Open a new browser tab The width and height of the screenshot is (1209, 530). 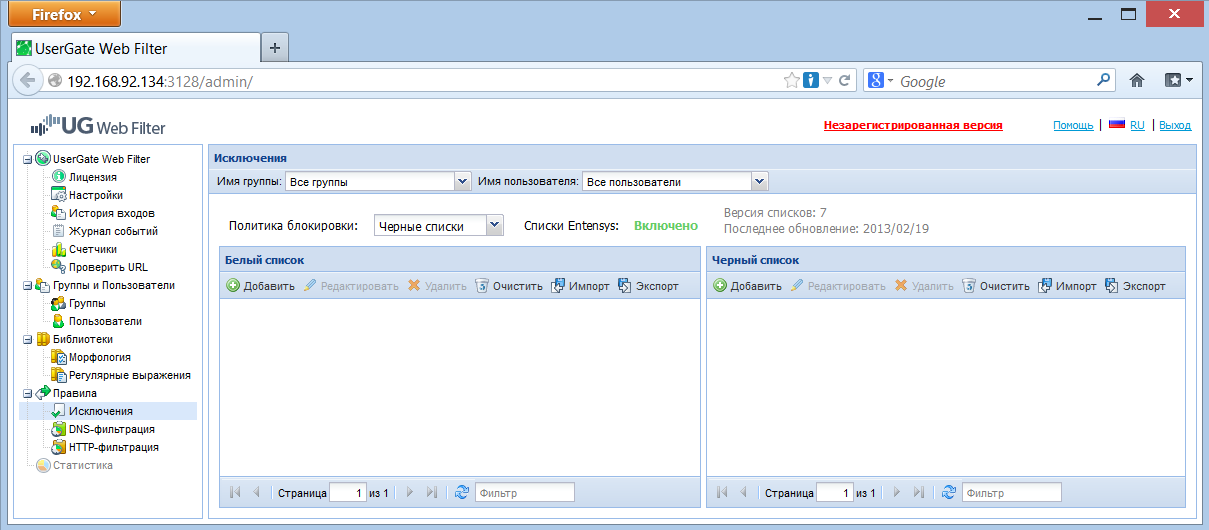(274, 48)
